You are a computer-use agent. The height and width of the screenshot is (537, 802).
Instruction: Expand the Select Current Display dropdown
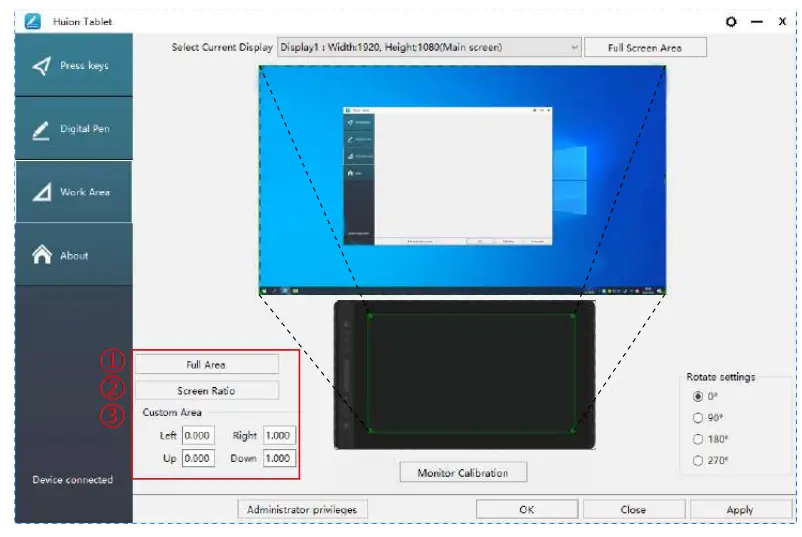click(x=429, y=47)
